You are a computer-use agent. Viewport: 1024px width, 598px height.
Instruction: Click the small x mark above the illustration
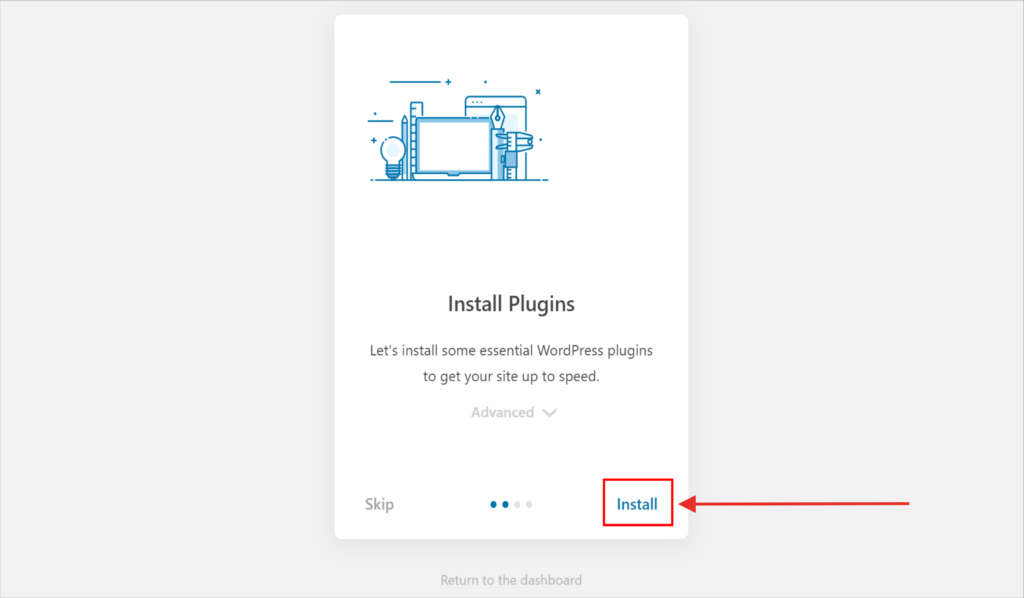538,92
